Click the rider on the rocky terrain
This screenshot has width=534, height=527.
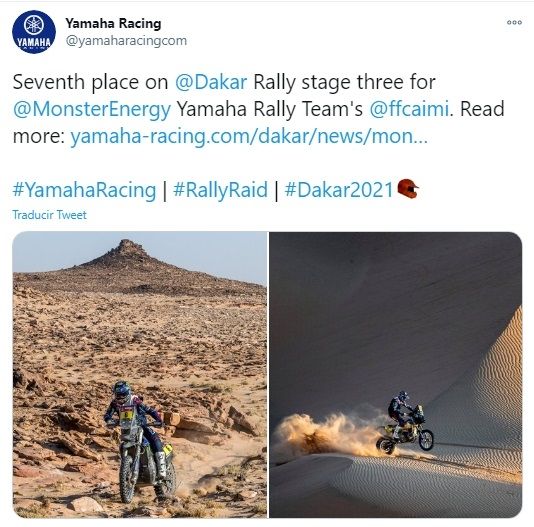[x=140, y=439]
